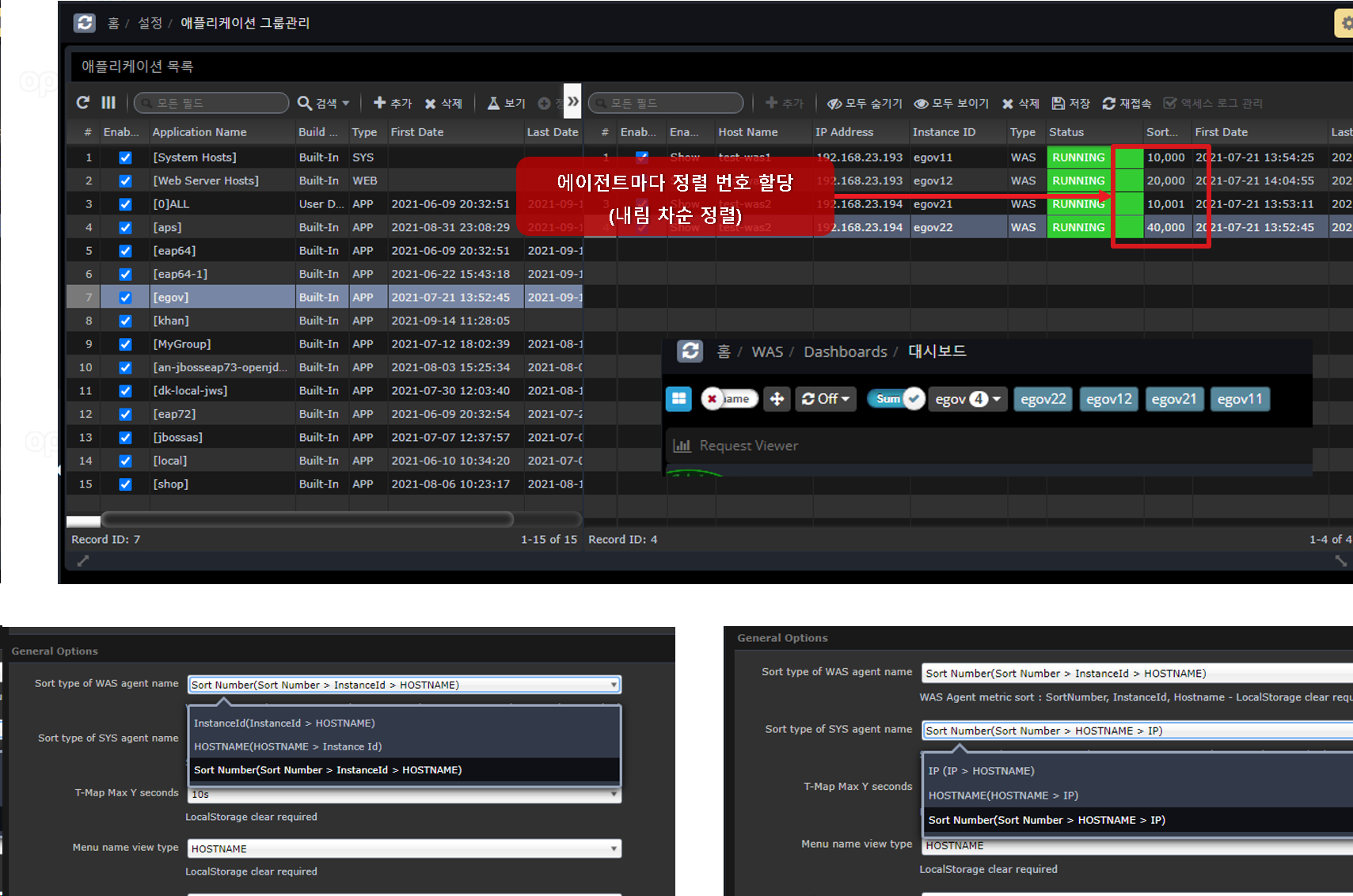The height and width of the screenshot is (896, 1353).
Task: Uncheck the Enabled box for [egov]
Action: pyautogui.click(x=125, y=298)
